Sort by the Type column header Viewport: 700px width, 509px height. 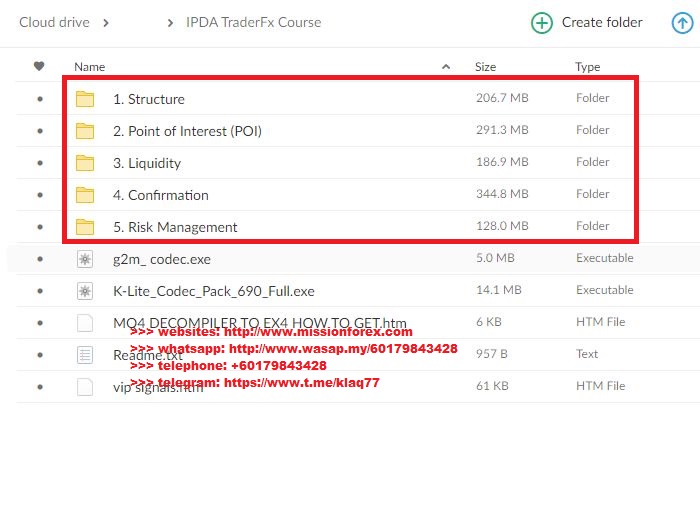pos(588,67)
